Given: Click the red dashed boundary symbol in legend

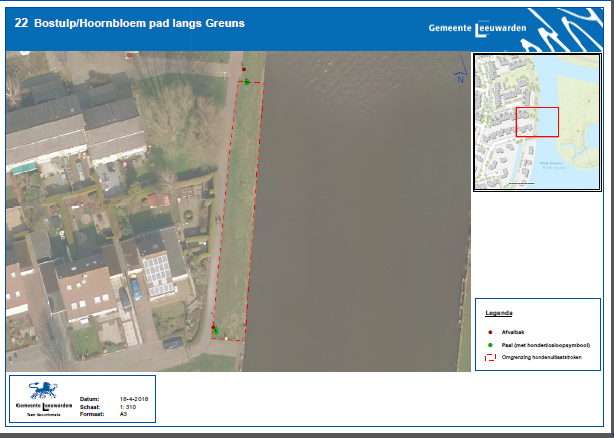Looking at the screenshot, I should 489,356.
